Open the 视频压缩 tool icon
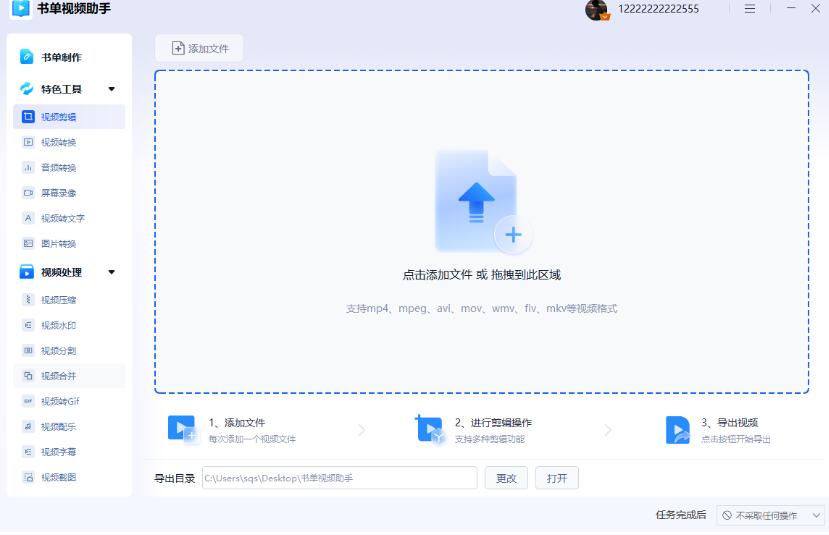The height and width of the screenshot is (535, 829). tap(29, 300)
